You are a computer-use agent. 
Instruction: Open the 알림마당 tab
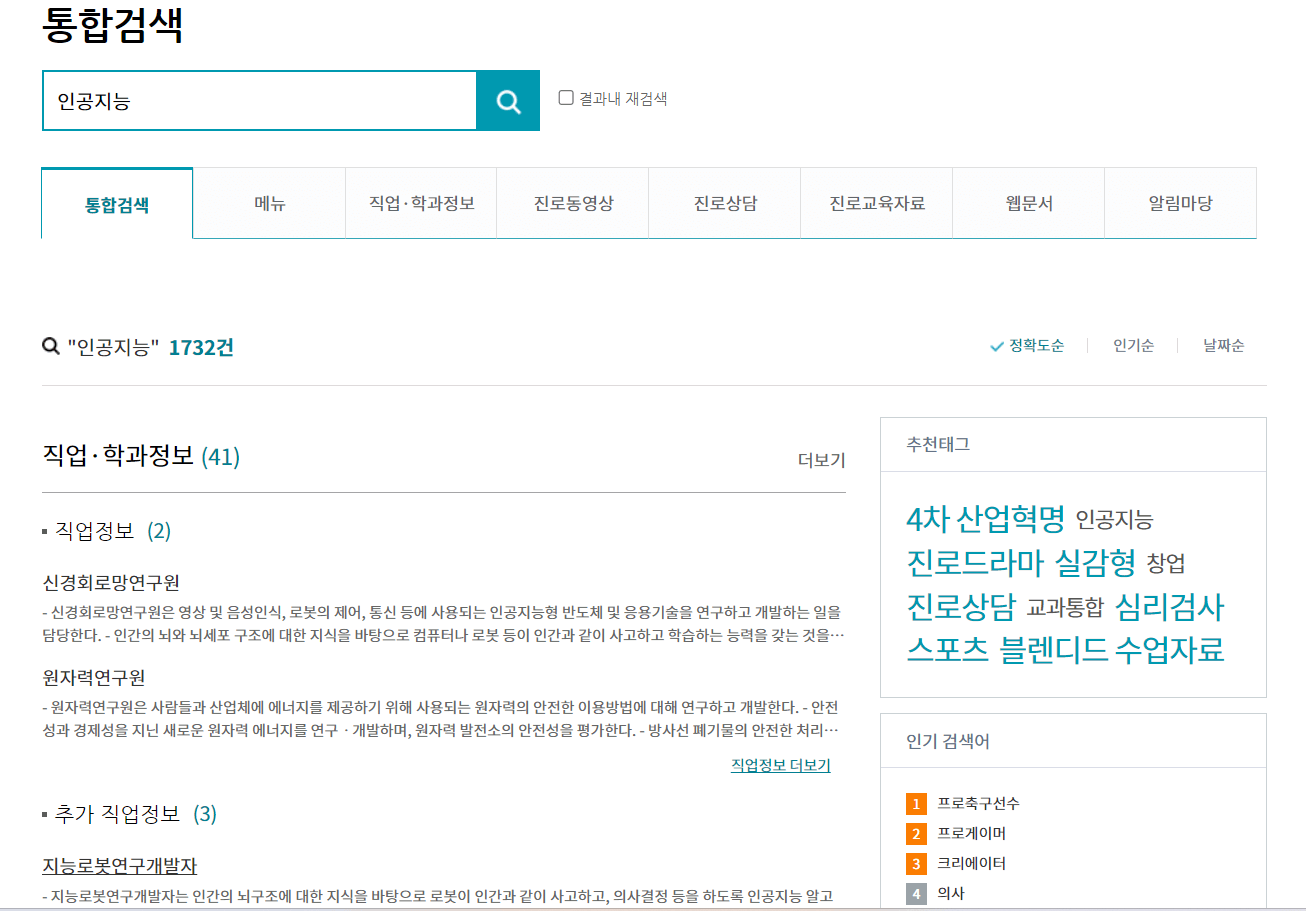coord(1181,203)
